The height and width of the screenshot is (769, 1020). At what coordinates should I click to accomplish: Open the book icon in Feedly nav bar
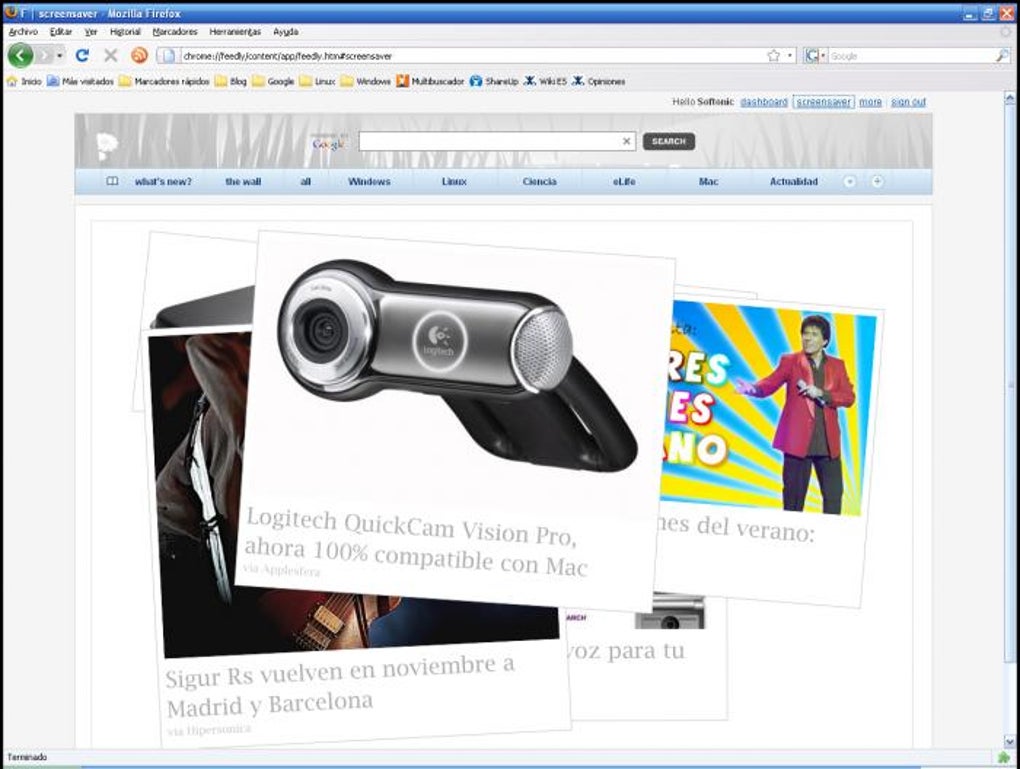click(113, 182)
